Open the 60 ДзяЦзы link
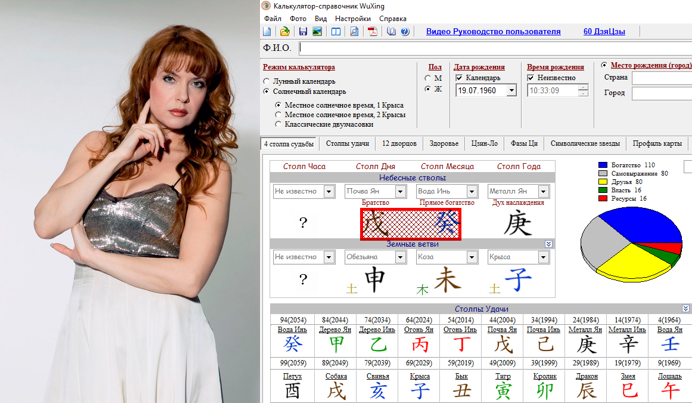This screenshot has height=403, width=696. point(604,32)
